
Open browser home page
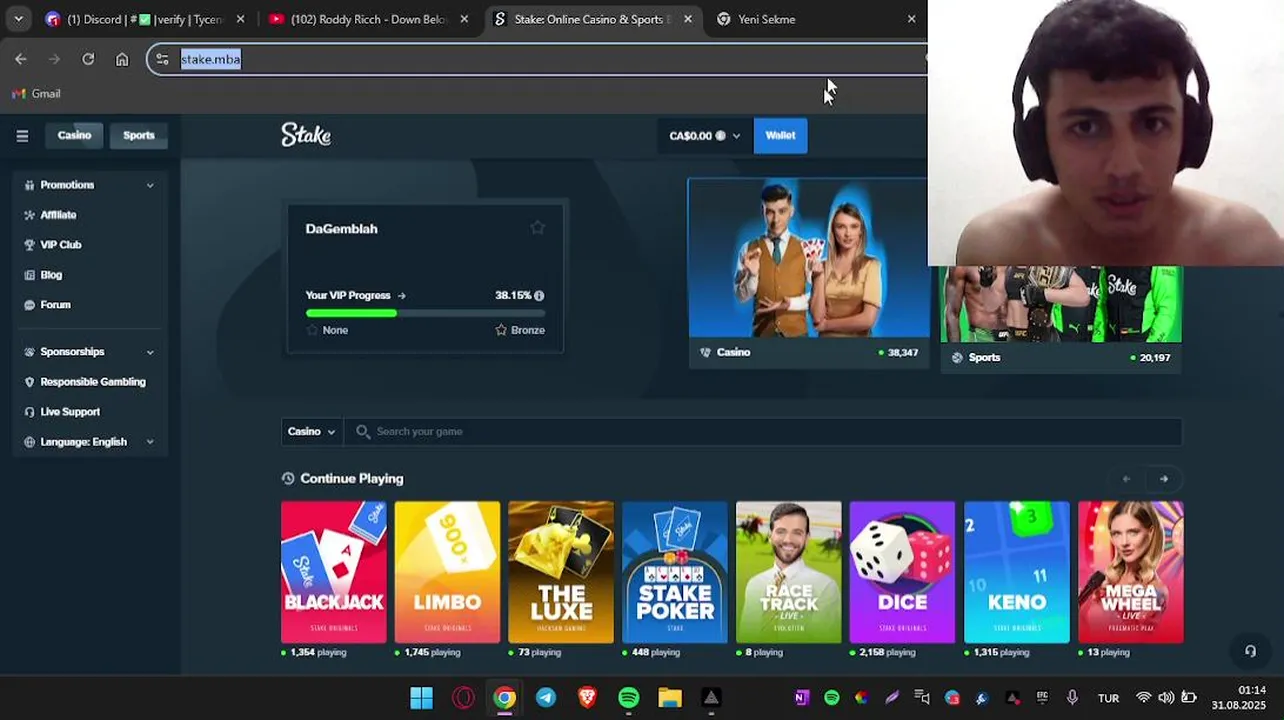click(x=122, y=59)
